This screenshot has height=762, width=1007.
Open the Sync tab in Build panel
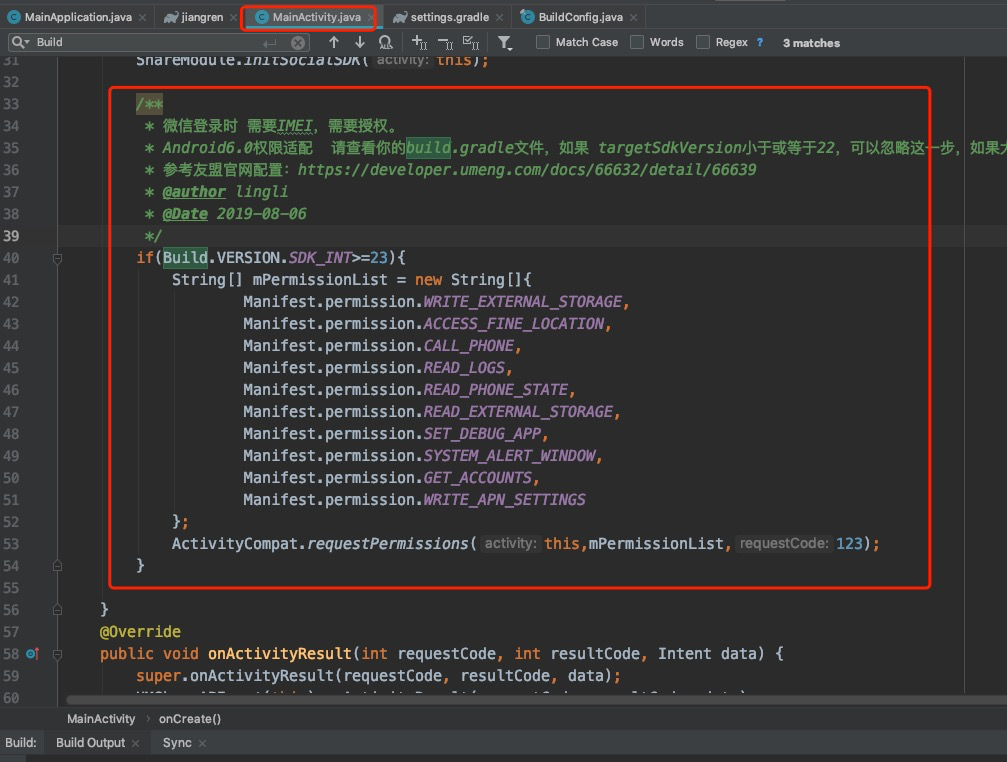(177, 743)
